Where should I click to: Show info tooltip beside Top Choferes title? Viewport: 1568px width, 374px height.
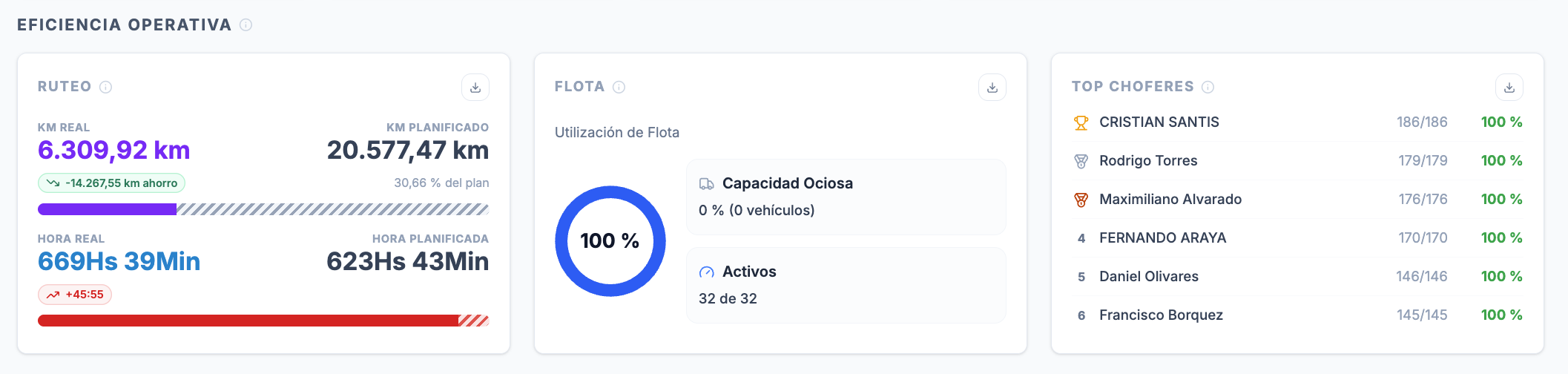click(x=1208, y=87)
